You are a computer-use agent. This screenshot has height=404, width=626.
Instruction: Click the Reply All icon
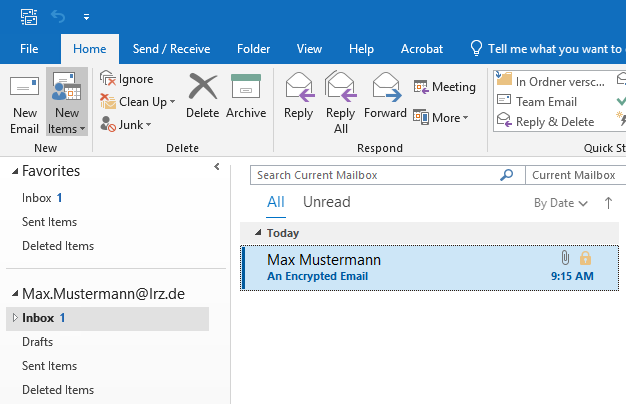[341, 104]
